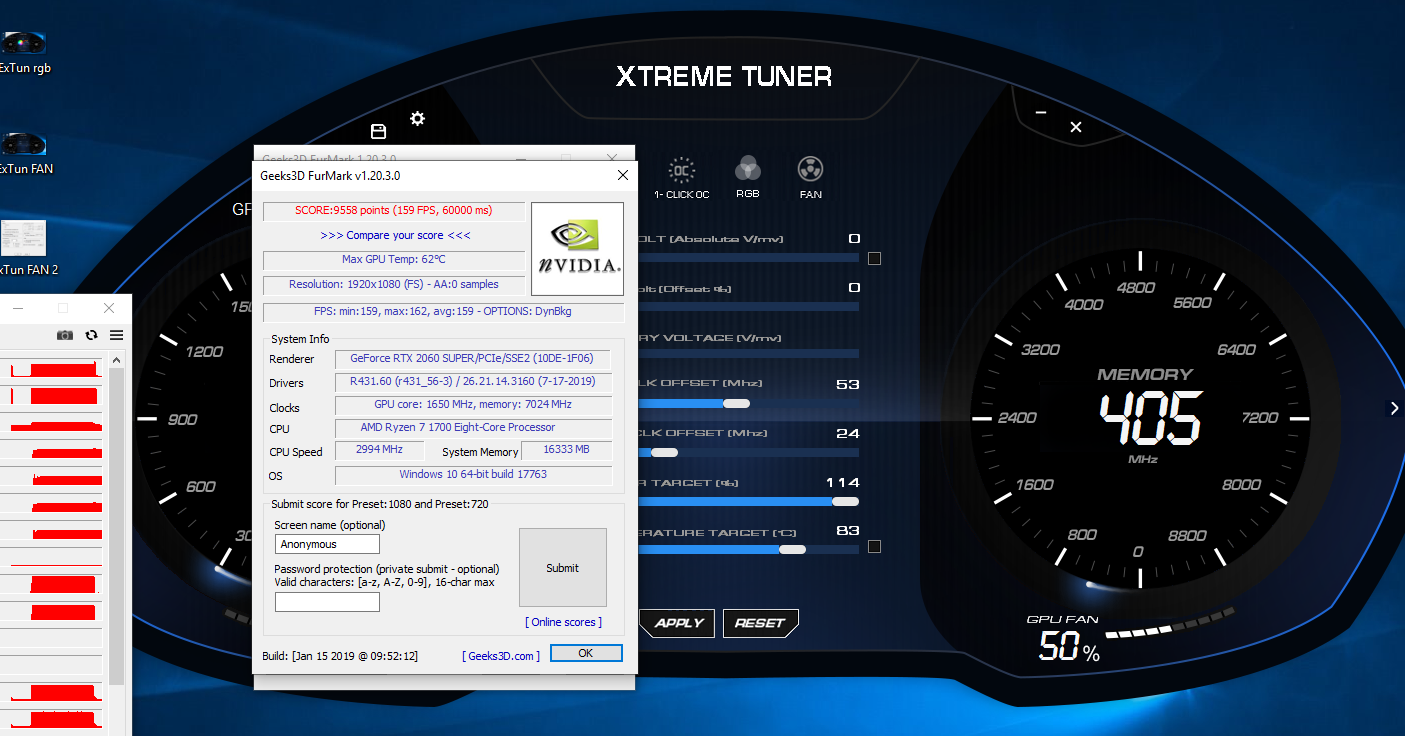Click the refresh icon in sensor panel
Viewport: 1405px width, 736px height.
pos(91,335)
